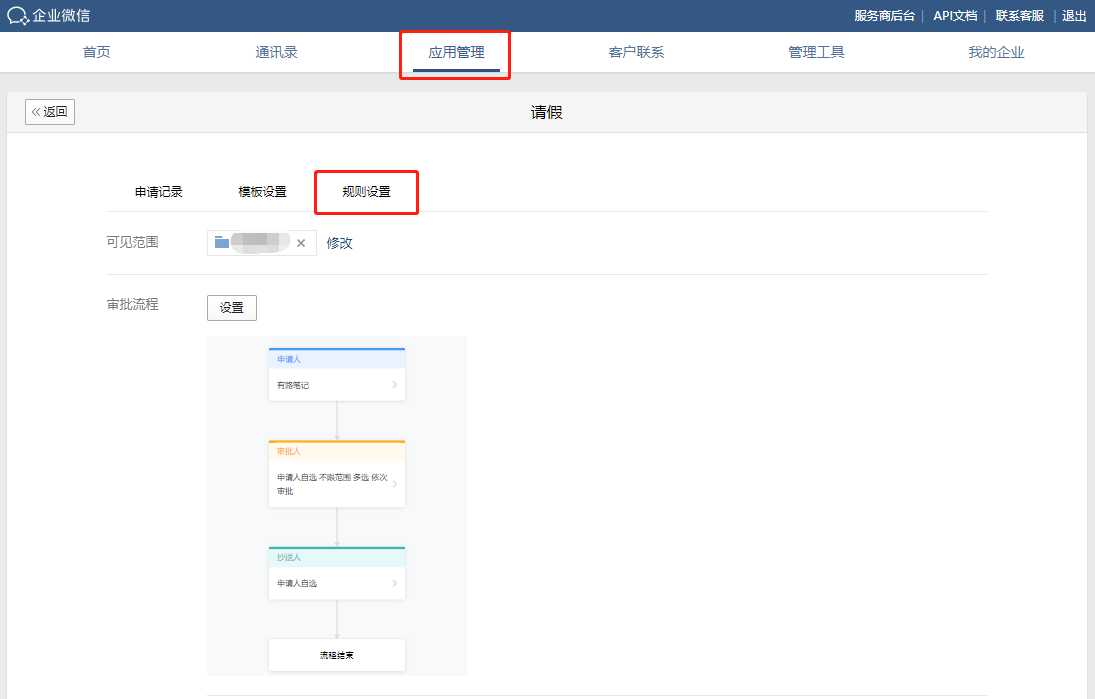Open the 我的企业 page
Screen dimensions: 1095x699
(996, 52)
